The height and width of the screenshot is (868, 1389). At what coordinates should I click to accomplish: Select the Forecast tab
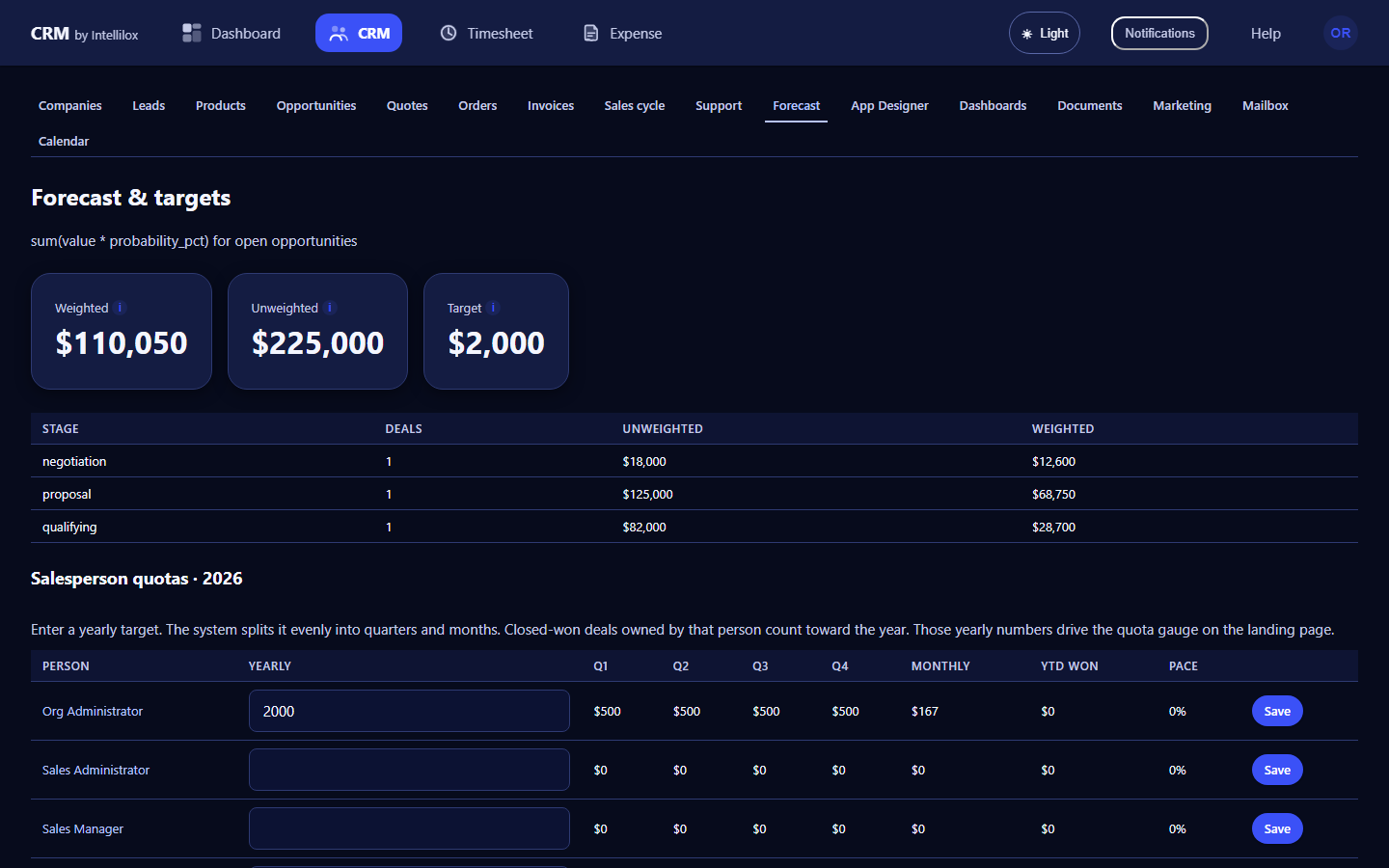pos(797,106)
